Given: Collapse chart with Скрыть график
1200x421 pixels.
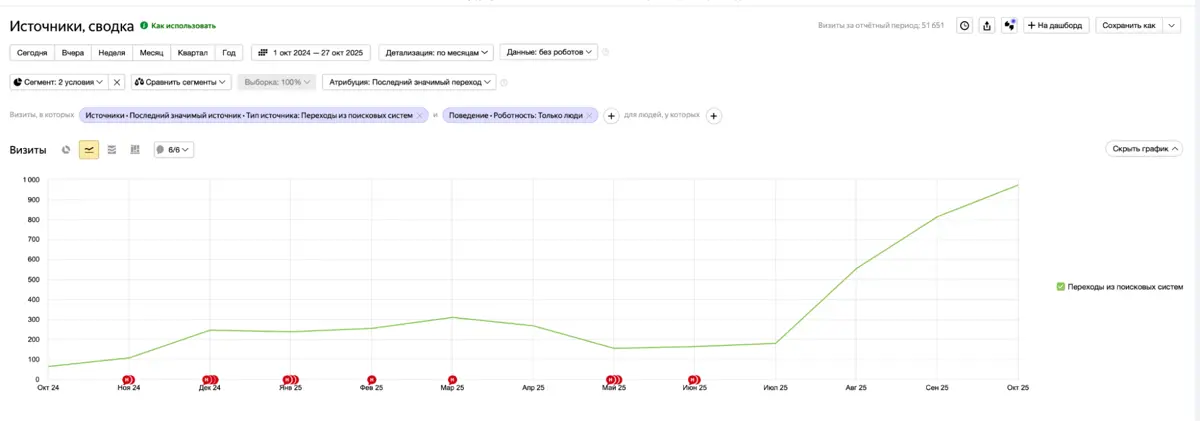Looking at the screenshot, I should 1145,149.
